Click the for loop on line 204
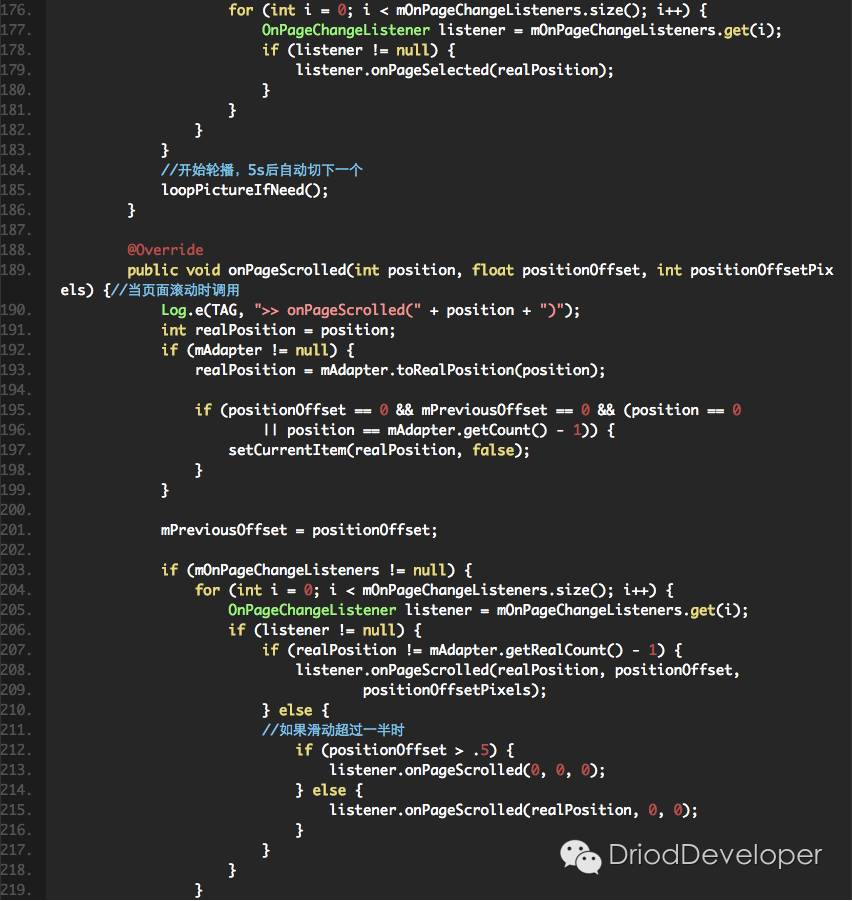This screenshot has width=852, height=901. [x=434, y=590]
